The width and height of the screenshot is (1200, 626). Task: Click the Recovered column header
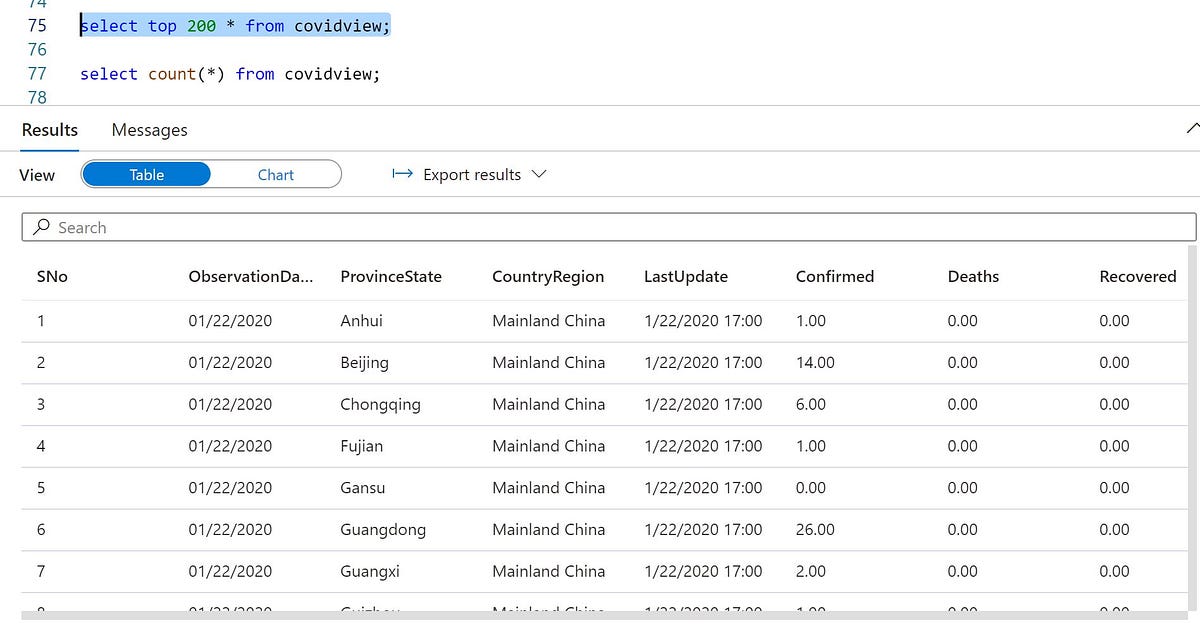[x=1137, y=276]
